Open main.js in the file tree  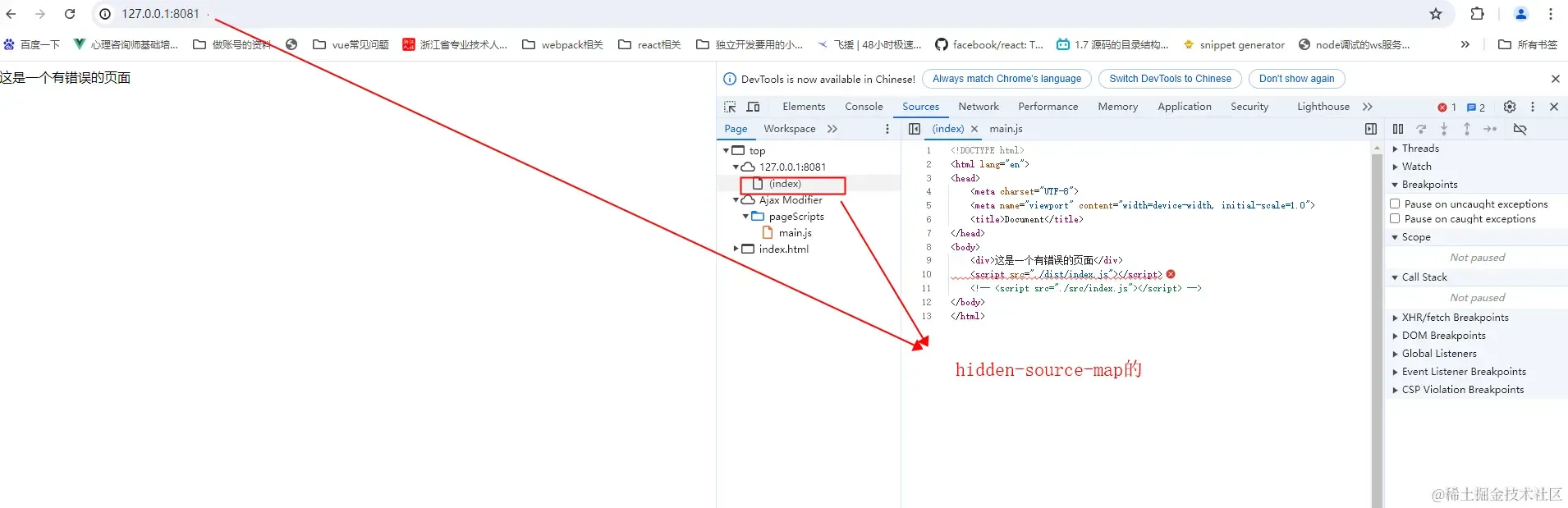click(795, 233)
